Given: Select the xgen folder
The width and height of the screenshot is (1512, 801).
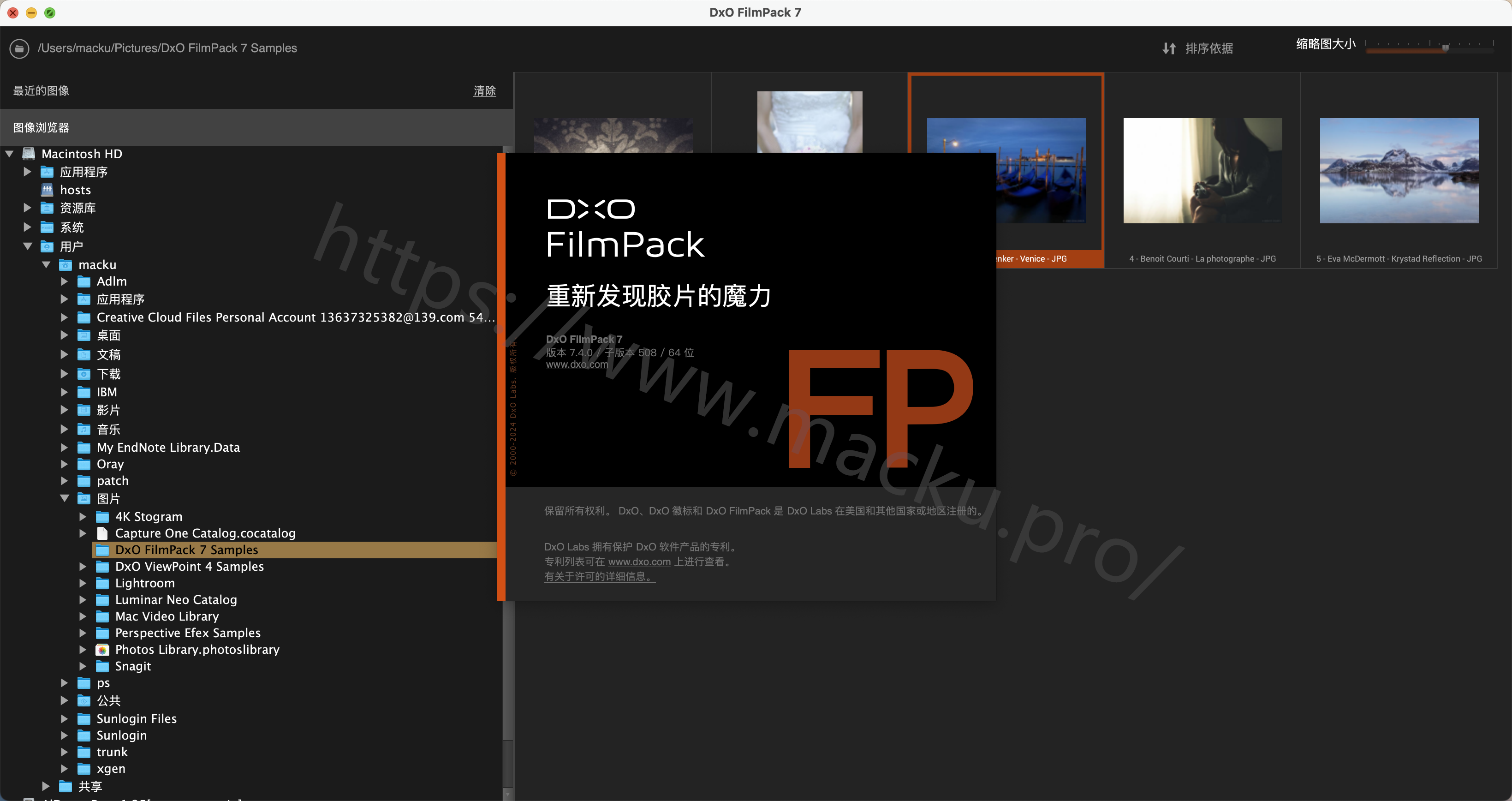Looking at the screenshot, I should (111, 768).
